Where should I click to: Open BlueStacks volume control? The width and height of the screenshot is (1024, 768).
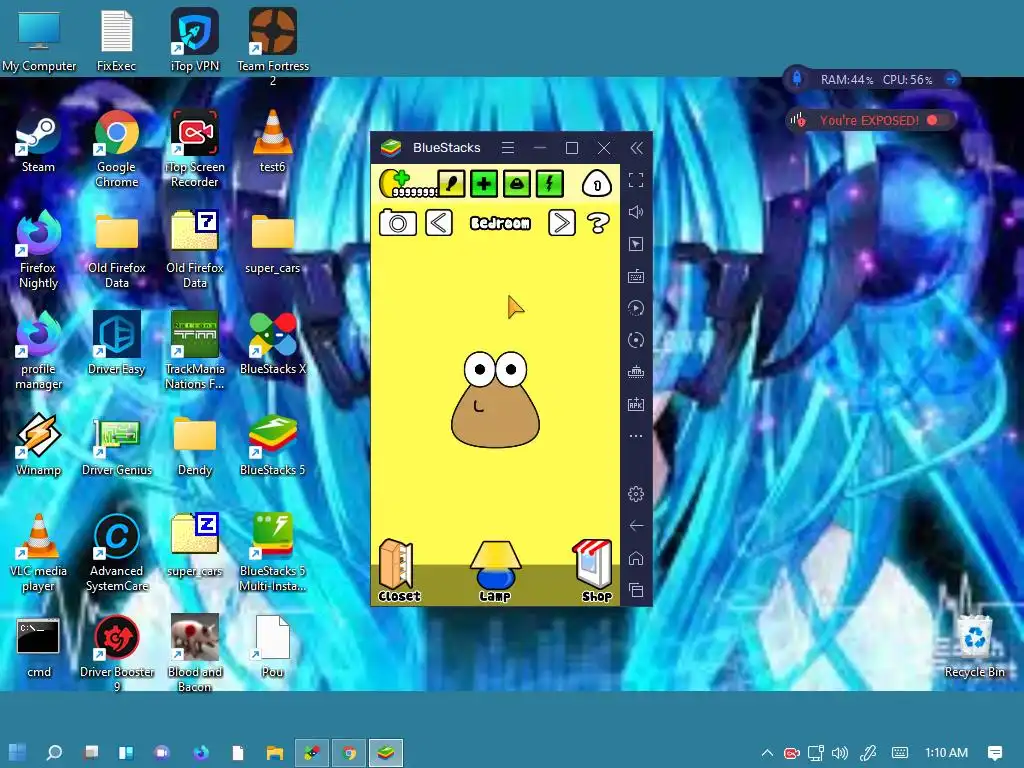pyautogui.click(x=635, y=212)
